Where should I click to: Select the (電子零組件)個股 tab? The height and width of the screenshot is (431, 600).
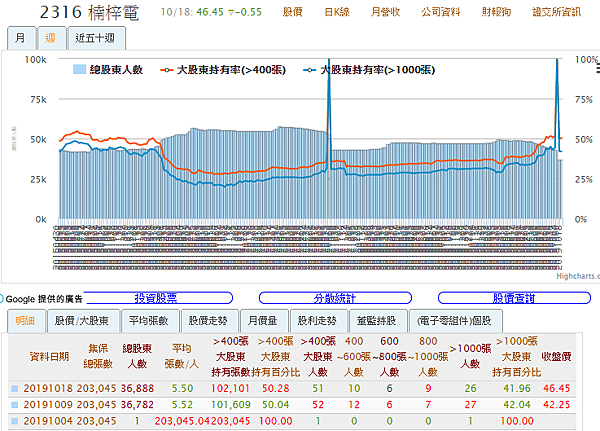pyautogui.click(x=455, y=321)
